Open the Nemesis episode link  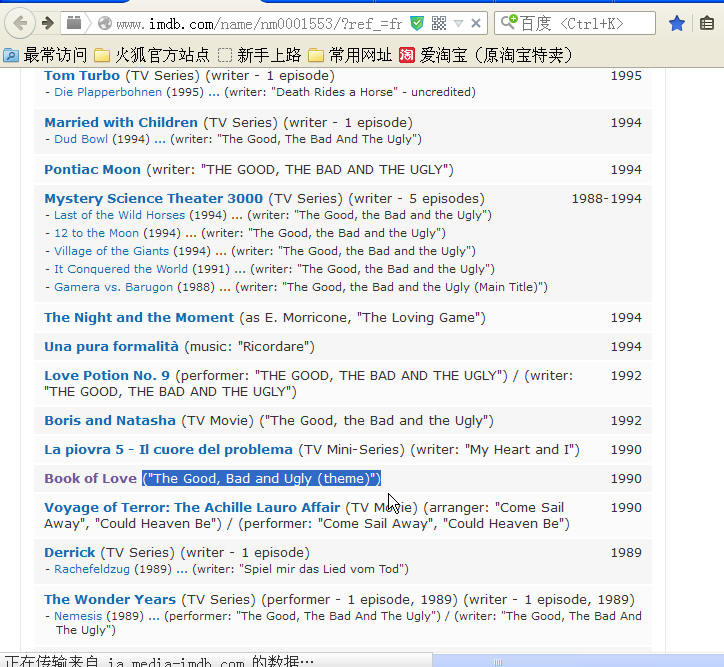pyautogui.click(x=78, y=616)
